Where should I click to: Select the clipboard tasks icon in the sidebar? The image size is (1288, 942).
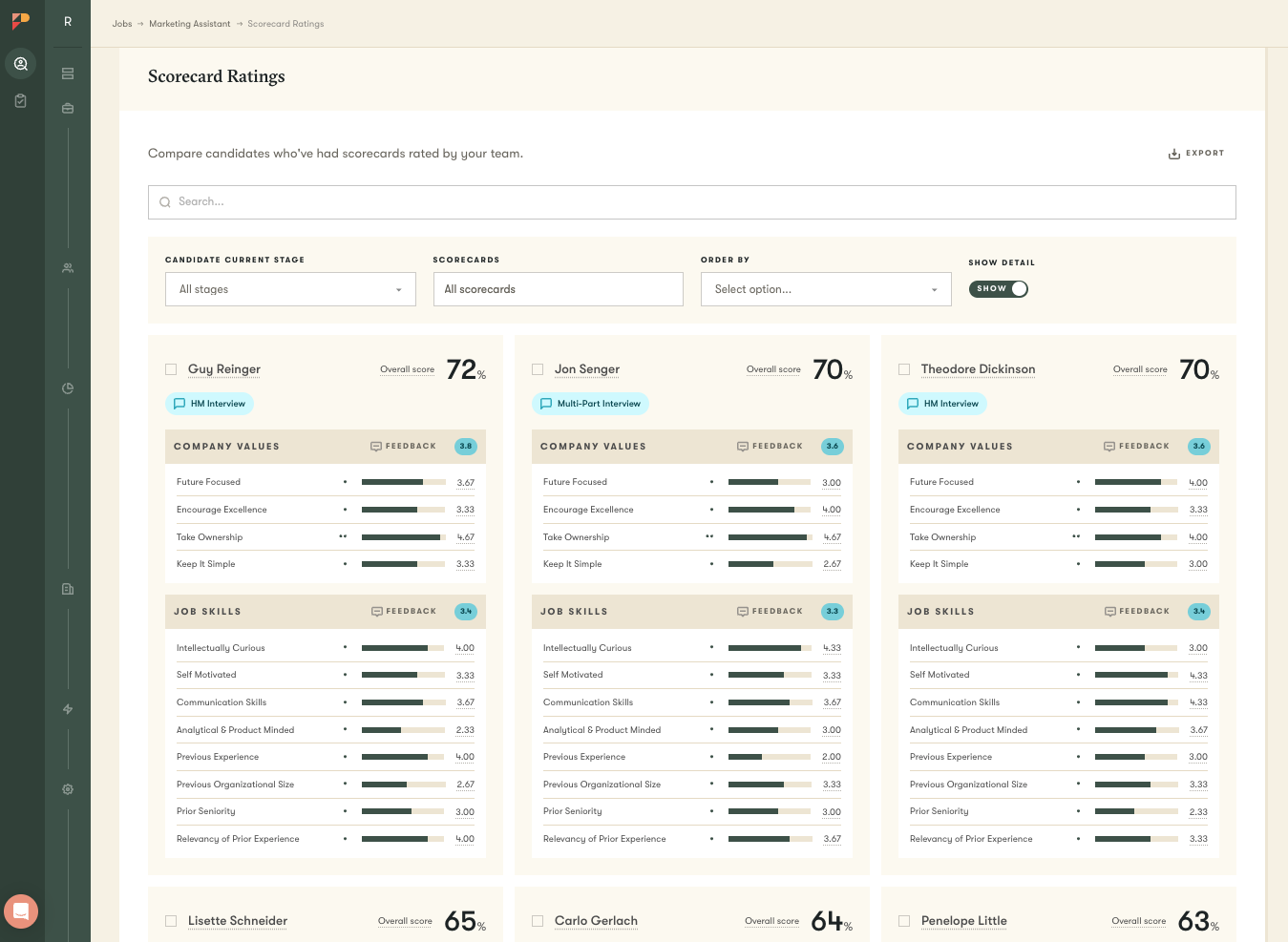click(21, 100)
